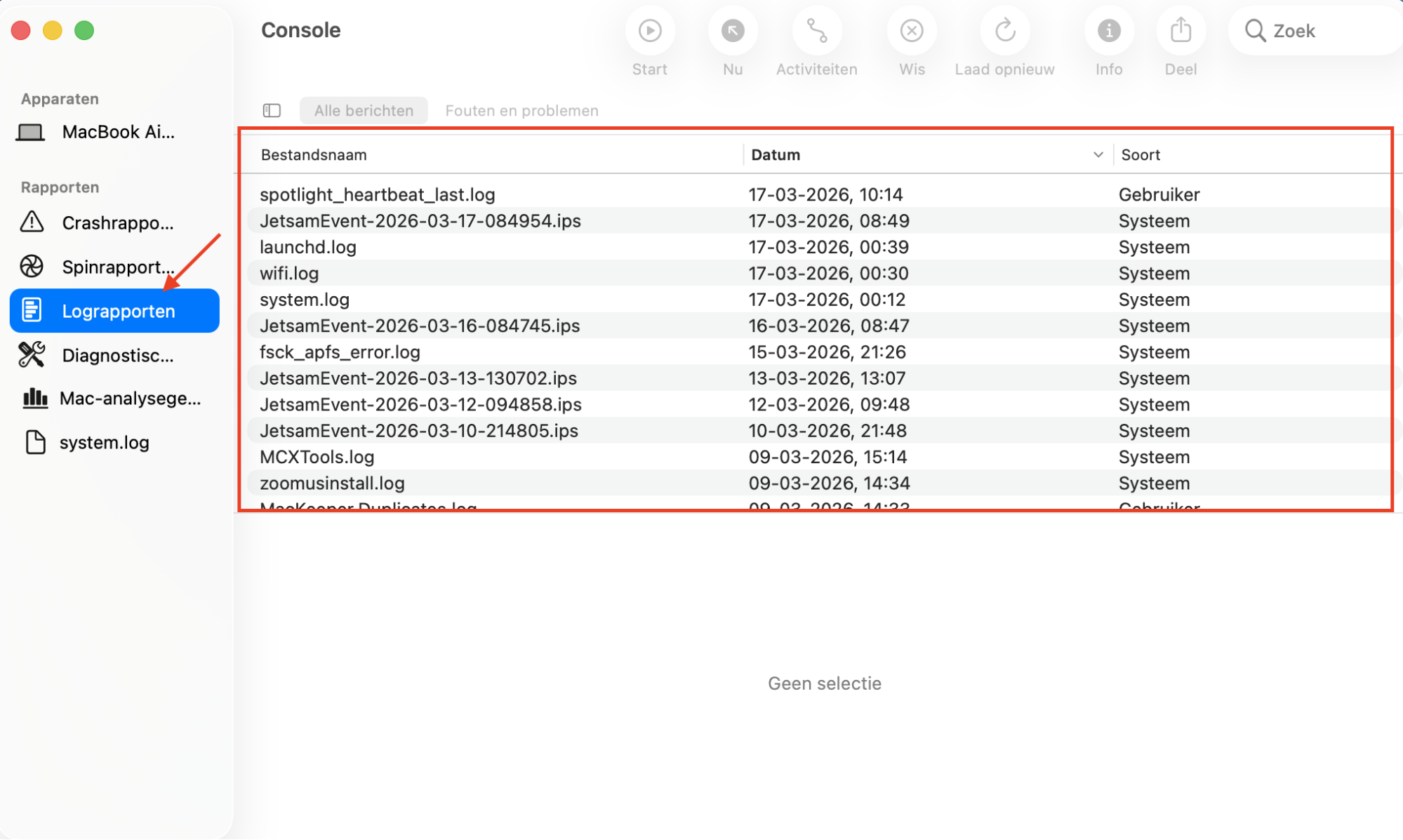This screenshot has height=840, width=1403.
Task: Click the Start icon in the toolbar
Action: click(x=649, y=30)
